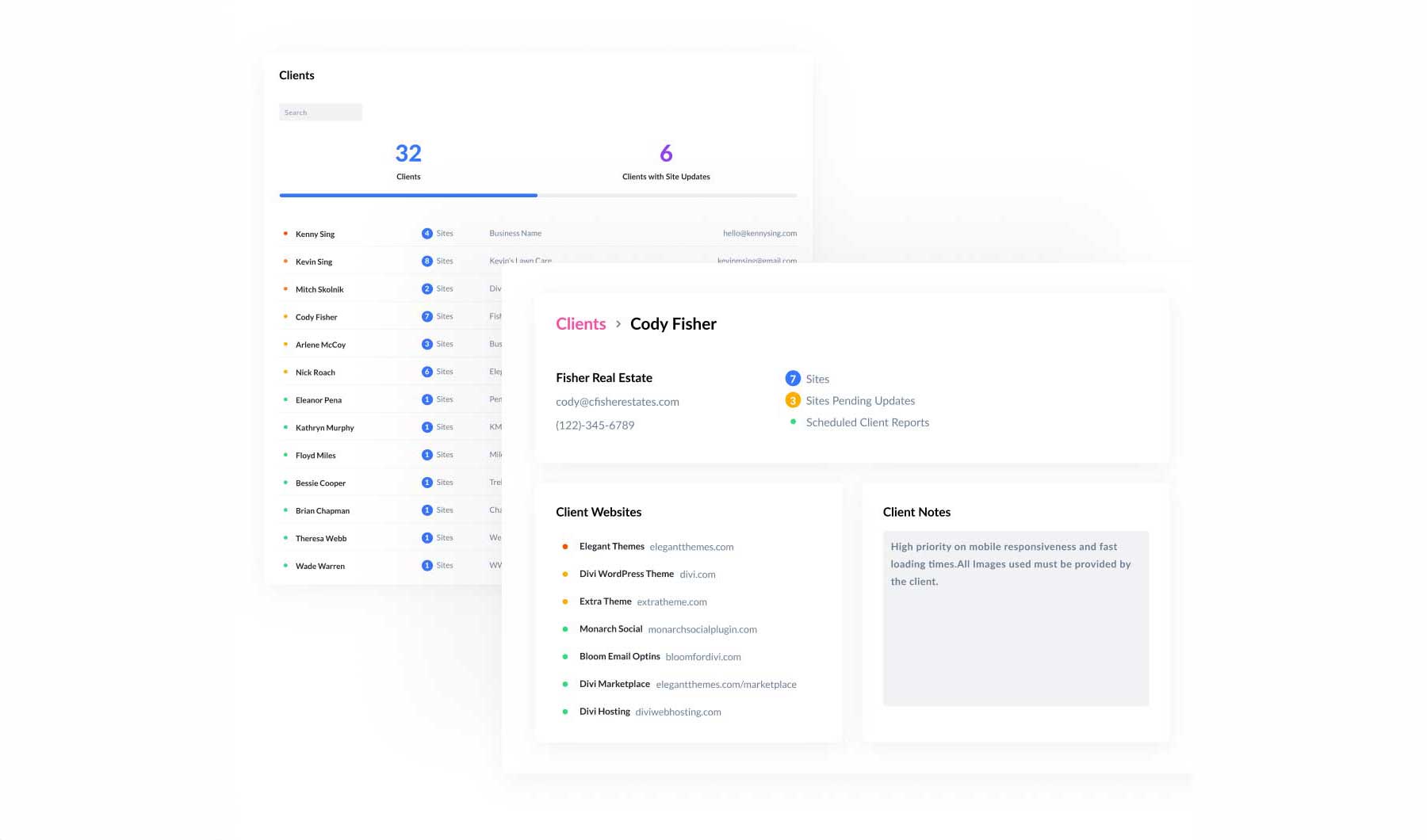The height and width of the screenshot is (840, 1427).
Task: Click the red status dot beside Kenny Sing
Action: (x=285, y=234)
